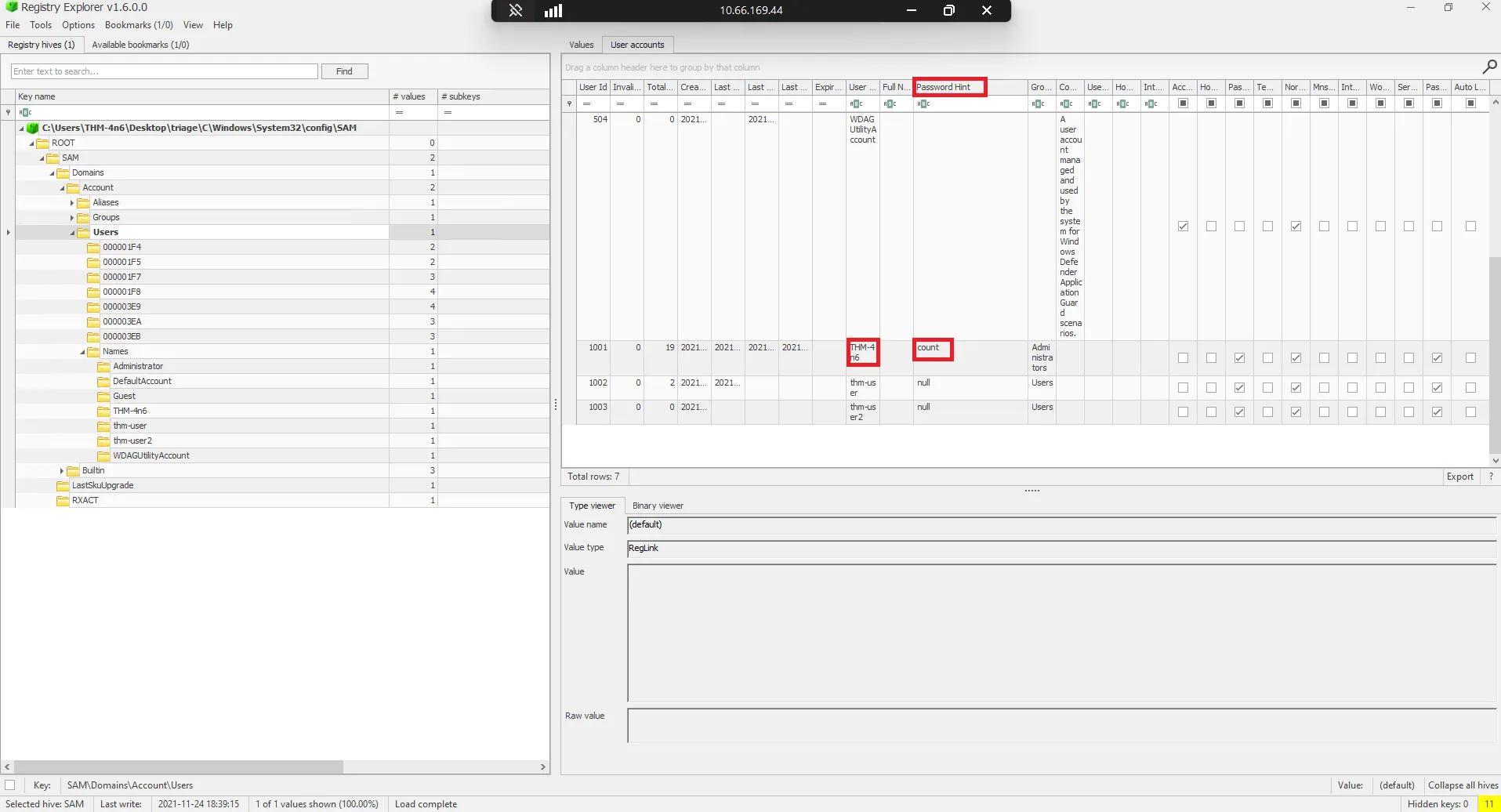Select the THM-4n6 key under Names

pyautogui.click(x=130, y=411)
